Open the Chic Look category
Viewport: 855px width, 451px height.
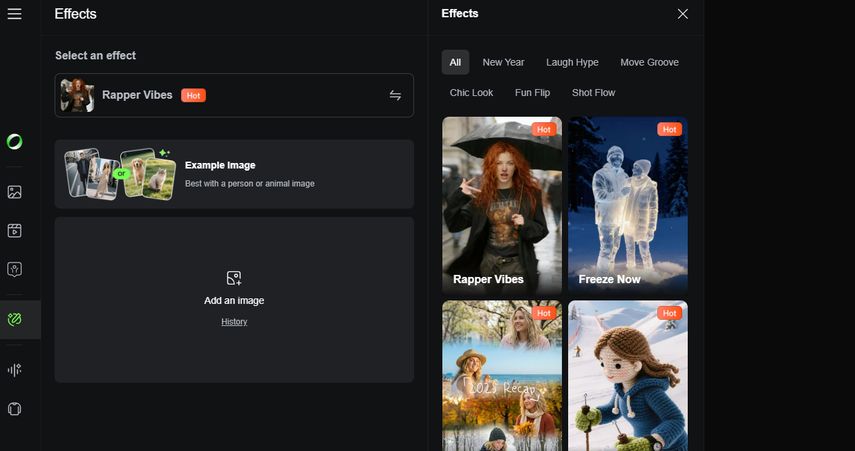click(x=471, y=93)
